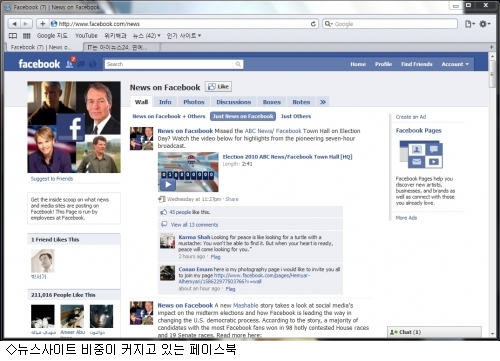
Task: Open the bookmarks book icon
Action: [13, 36]
